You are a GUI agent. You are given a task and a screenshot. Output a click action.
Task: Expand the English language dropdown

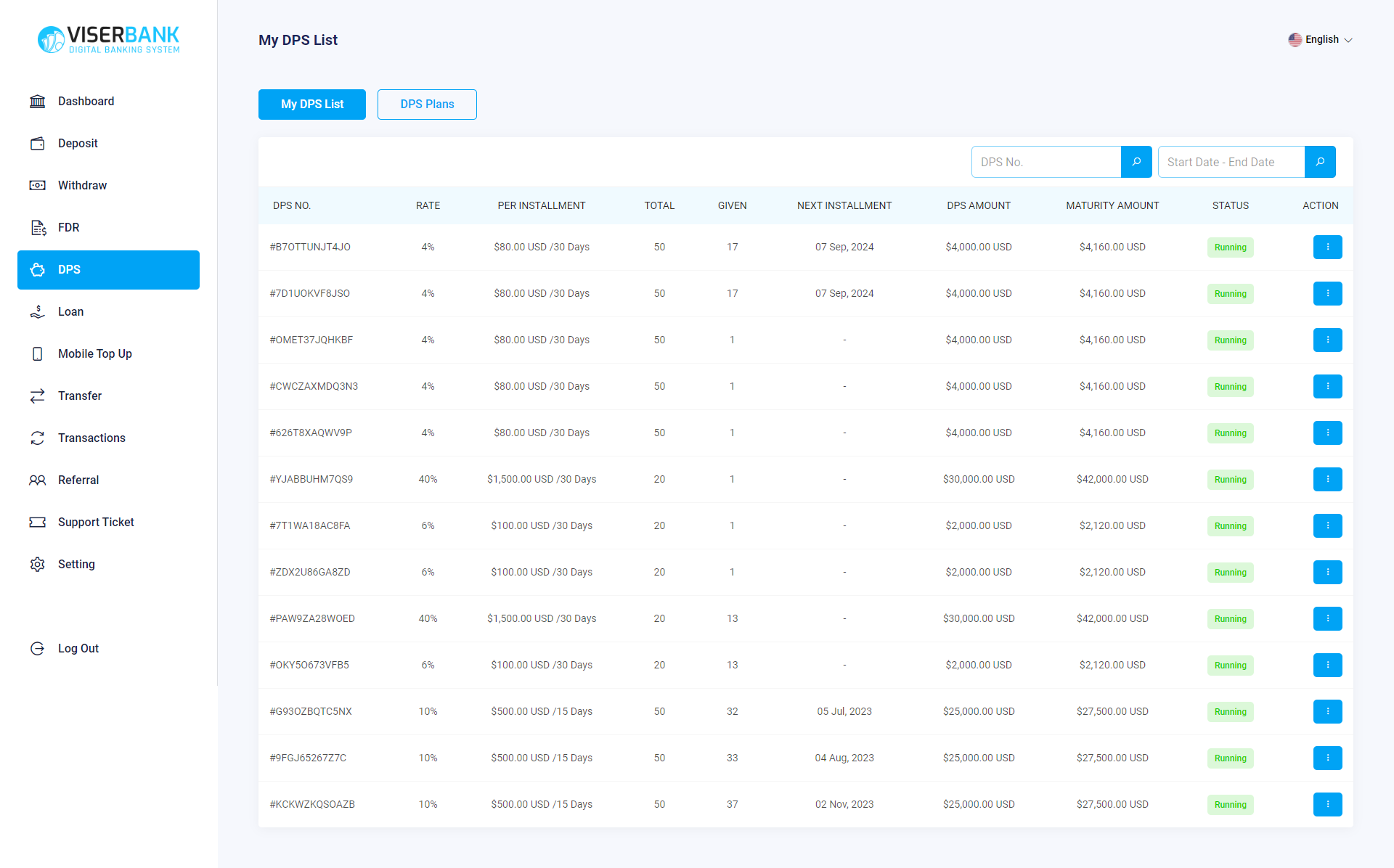click(1320, 40)
